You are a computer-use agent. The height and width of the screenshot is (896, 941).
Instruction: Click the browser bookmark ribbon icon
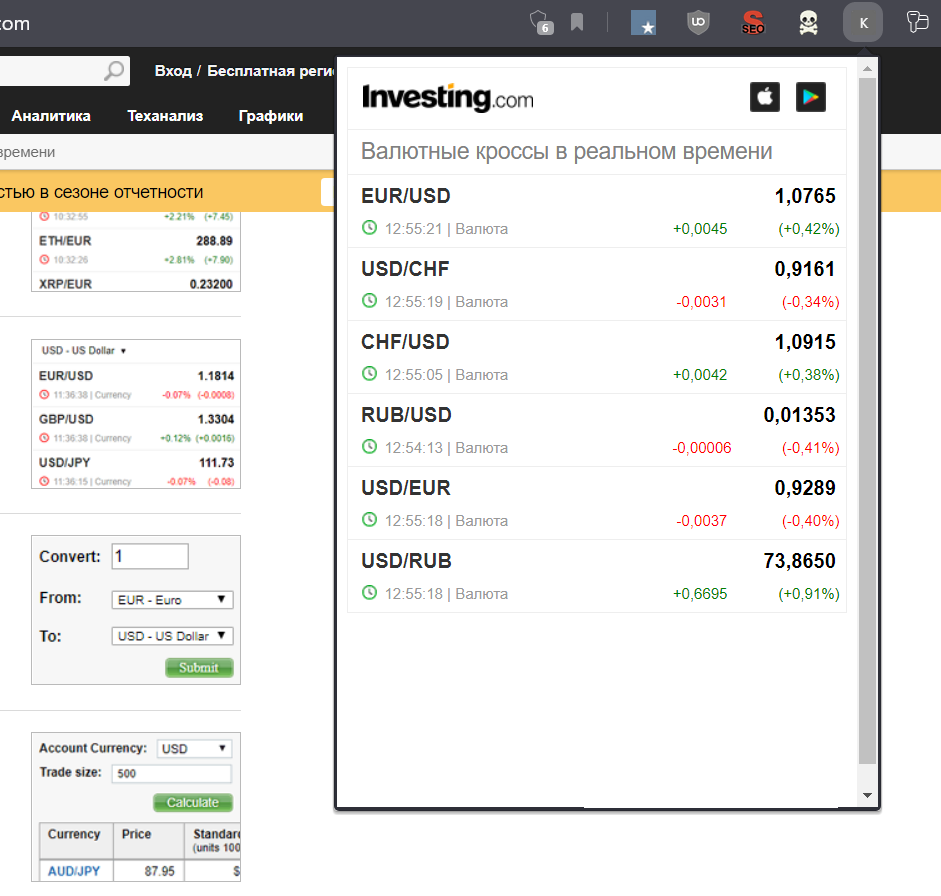[577, 22]
